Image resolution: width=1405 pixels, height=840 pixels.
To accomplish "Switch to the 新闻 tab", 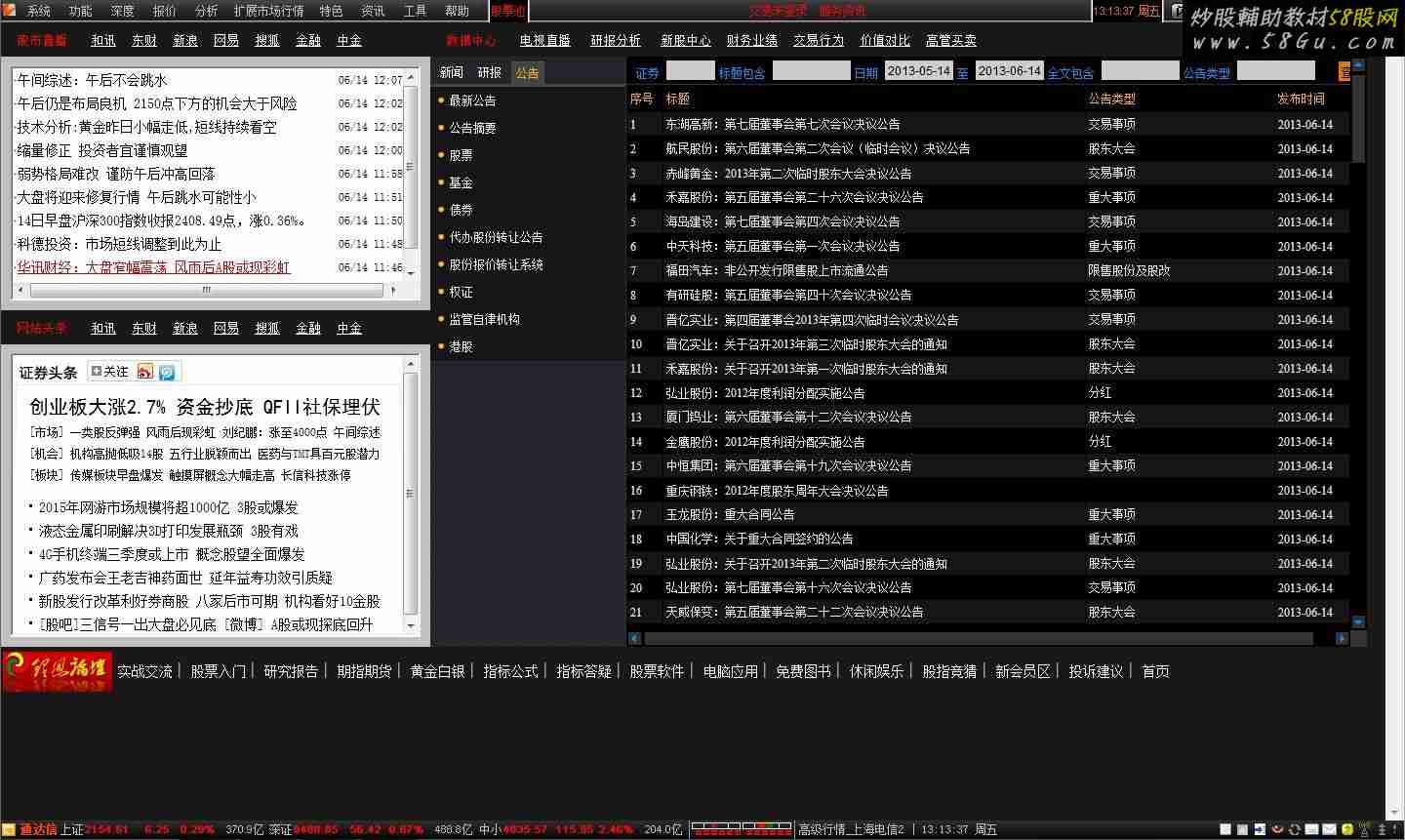I will (452, 73).
